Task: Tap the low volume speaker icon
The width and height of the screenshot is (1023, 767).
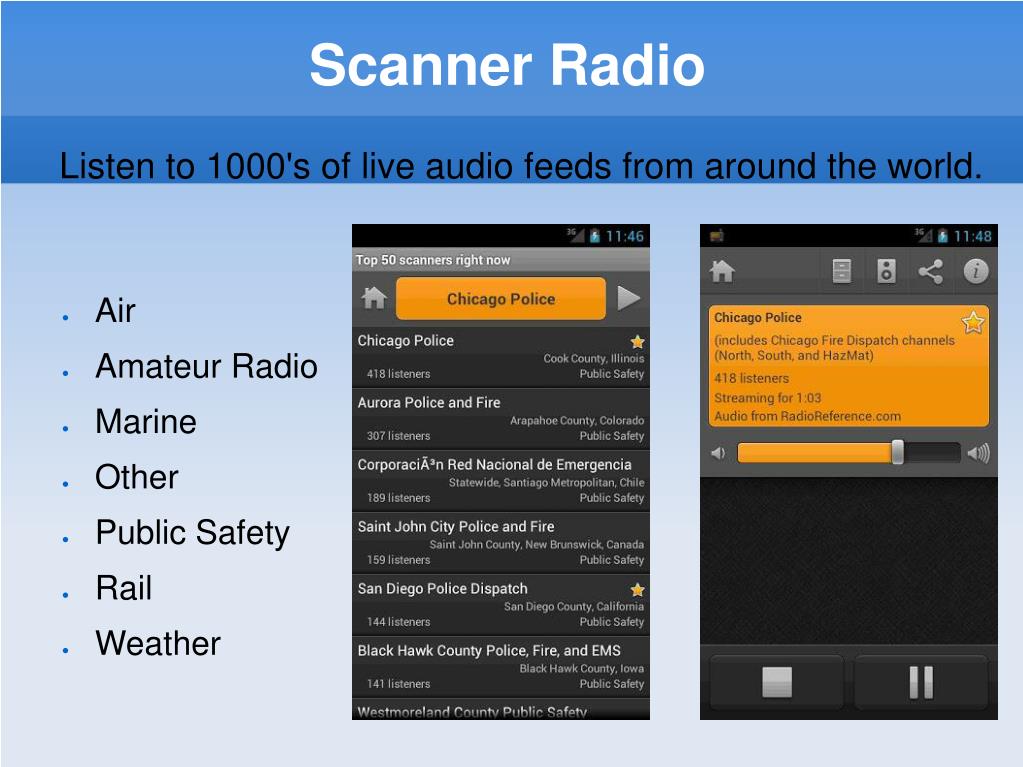Action: pos(718,453)
